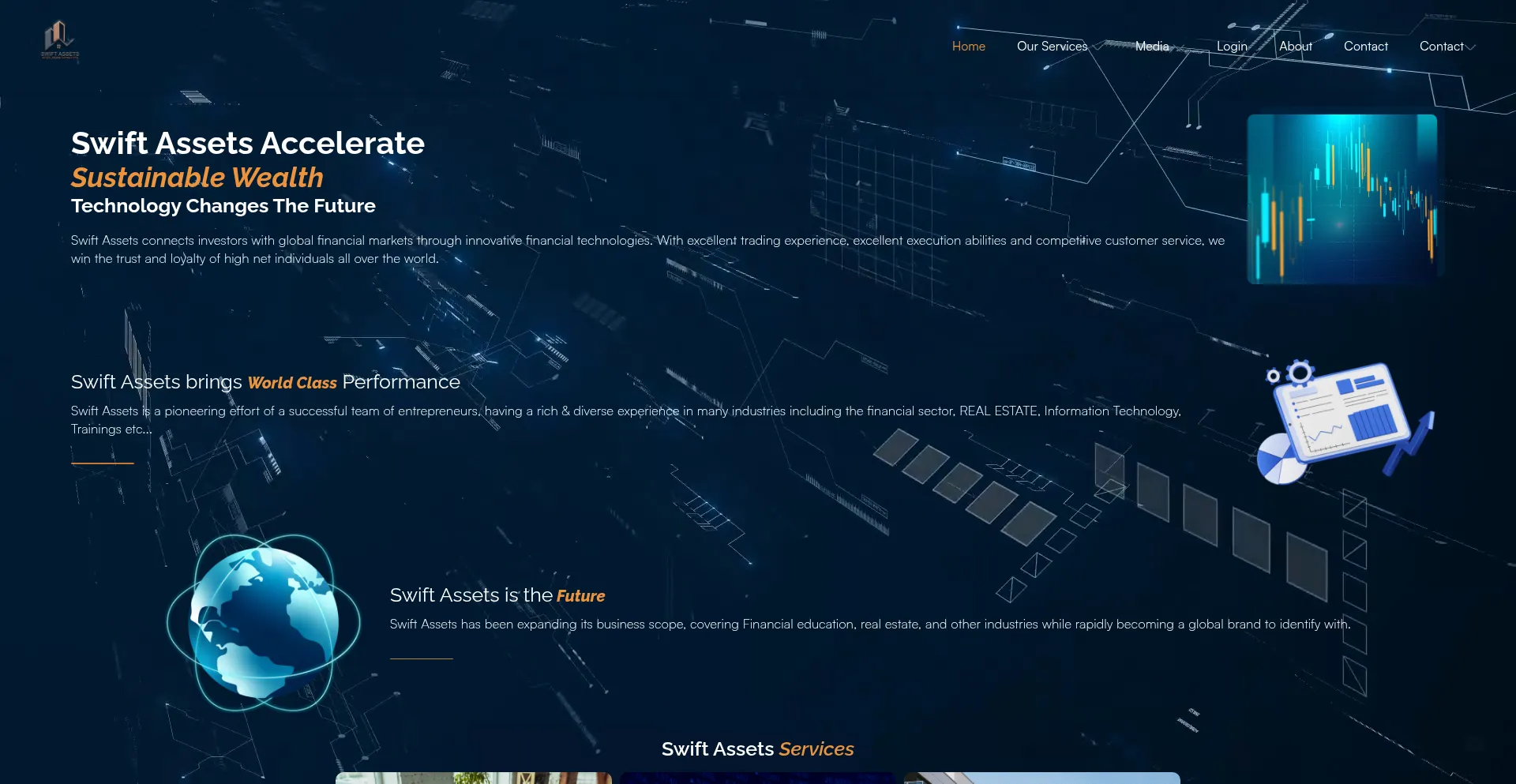Open the Our Services menu item
The image size is (1516, 784).
coord(1052,47)
